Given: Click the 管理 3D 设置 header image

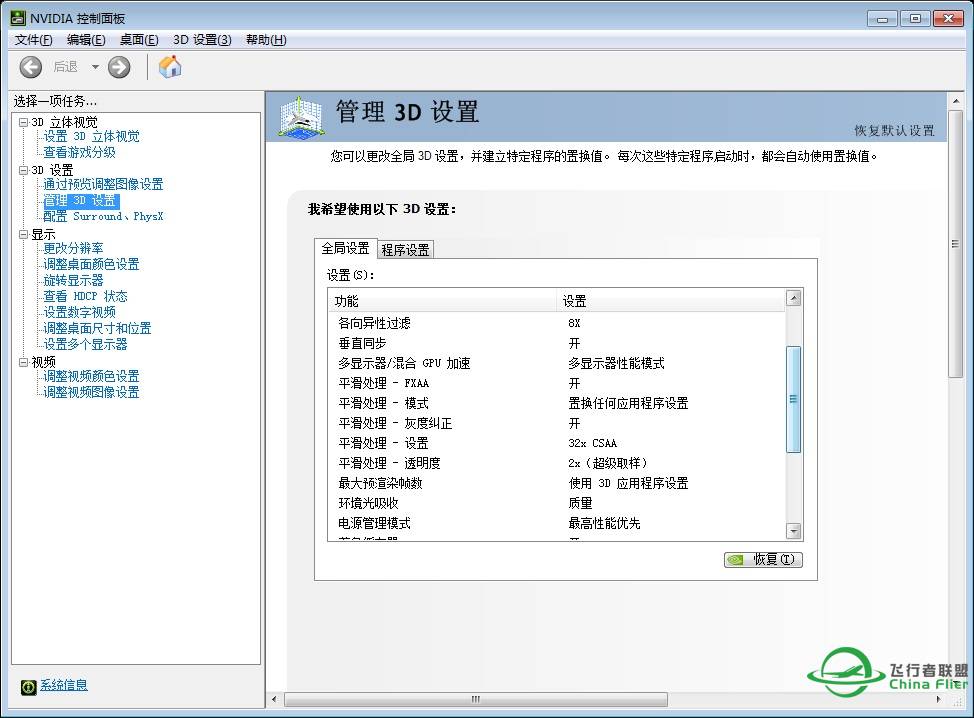Looking at the screenshot, I should [301, 117].
